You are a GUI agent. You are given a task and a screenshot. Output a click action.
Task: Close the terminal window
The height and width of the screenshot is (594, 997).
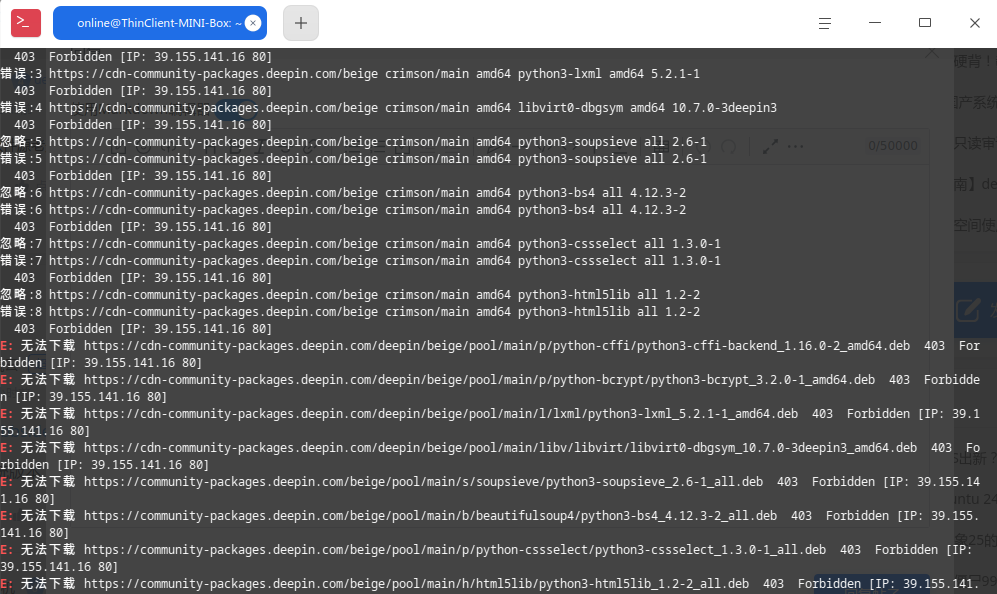(975, 23)
